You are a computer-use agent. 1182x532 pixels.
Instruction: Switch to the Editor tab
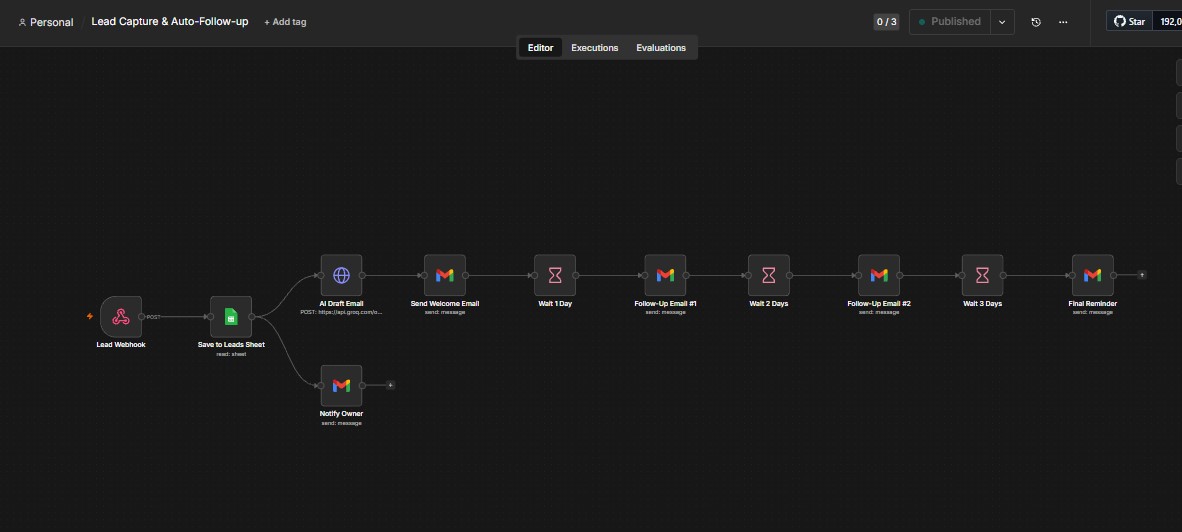pos(540,47)
